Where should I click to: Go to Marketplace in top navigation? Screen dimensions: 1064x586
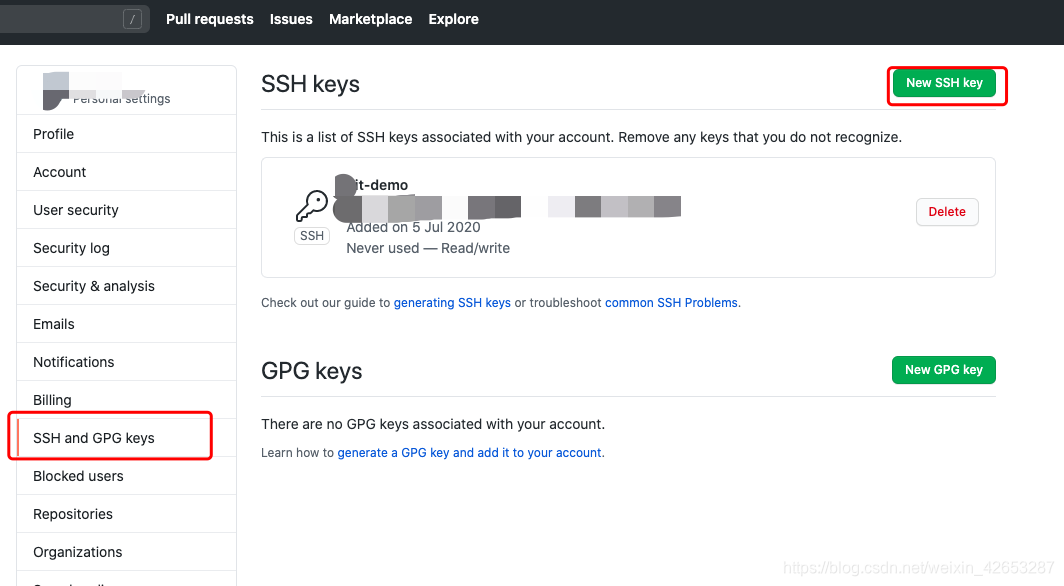tap(370, 19)
